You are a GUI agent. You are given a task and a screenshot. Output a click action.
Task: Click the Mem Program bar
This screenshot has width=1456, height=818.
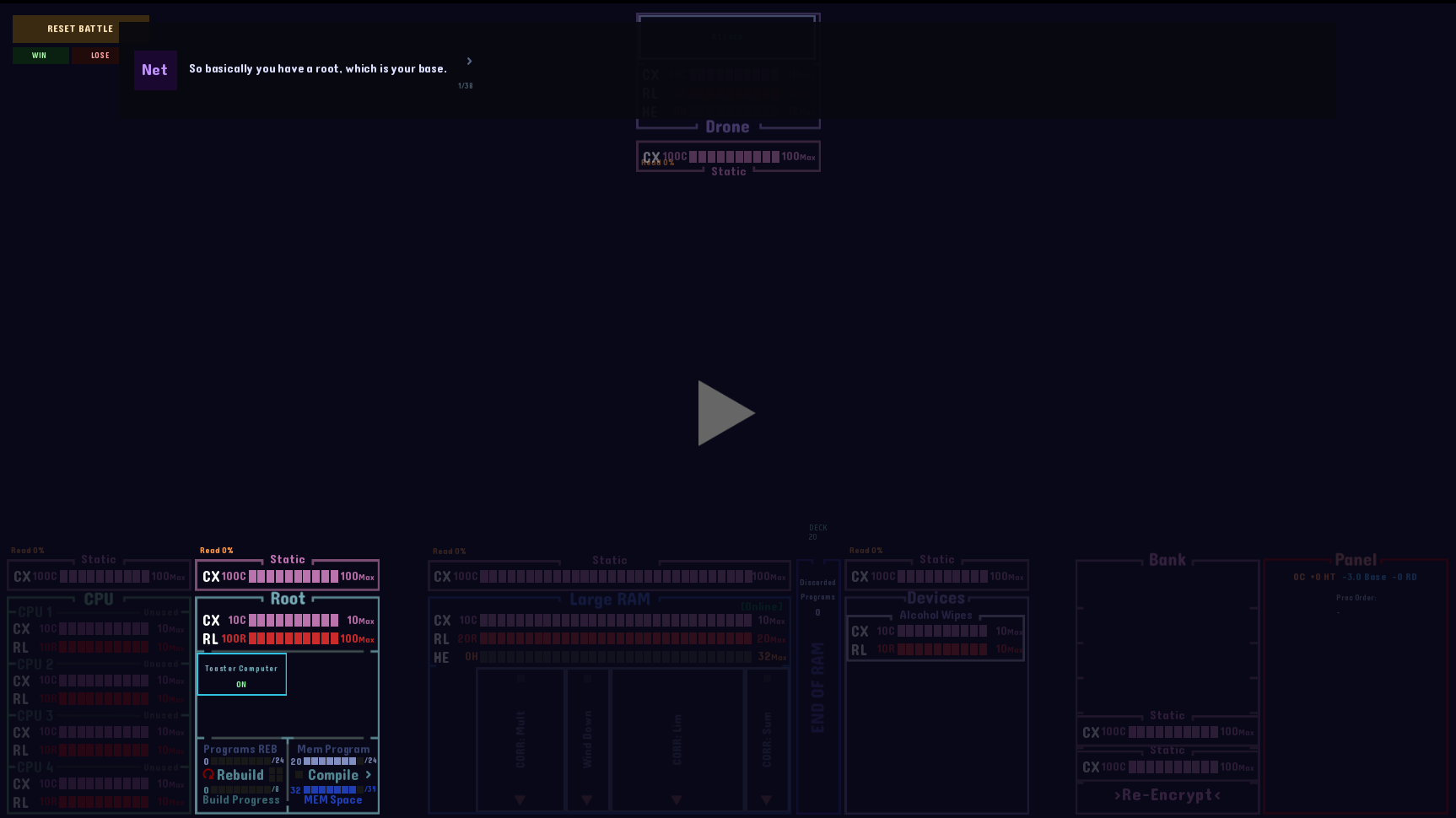(x=333, y=761)
